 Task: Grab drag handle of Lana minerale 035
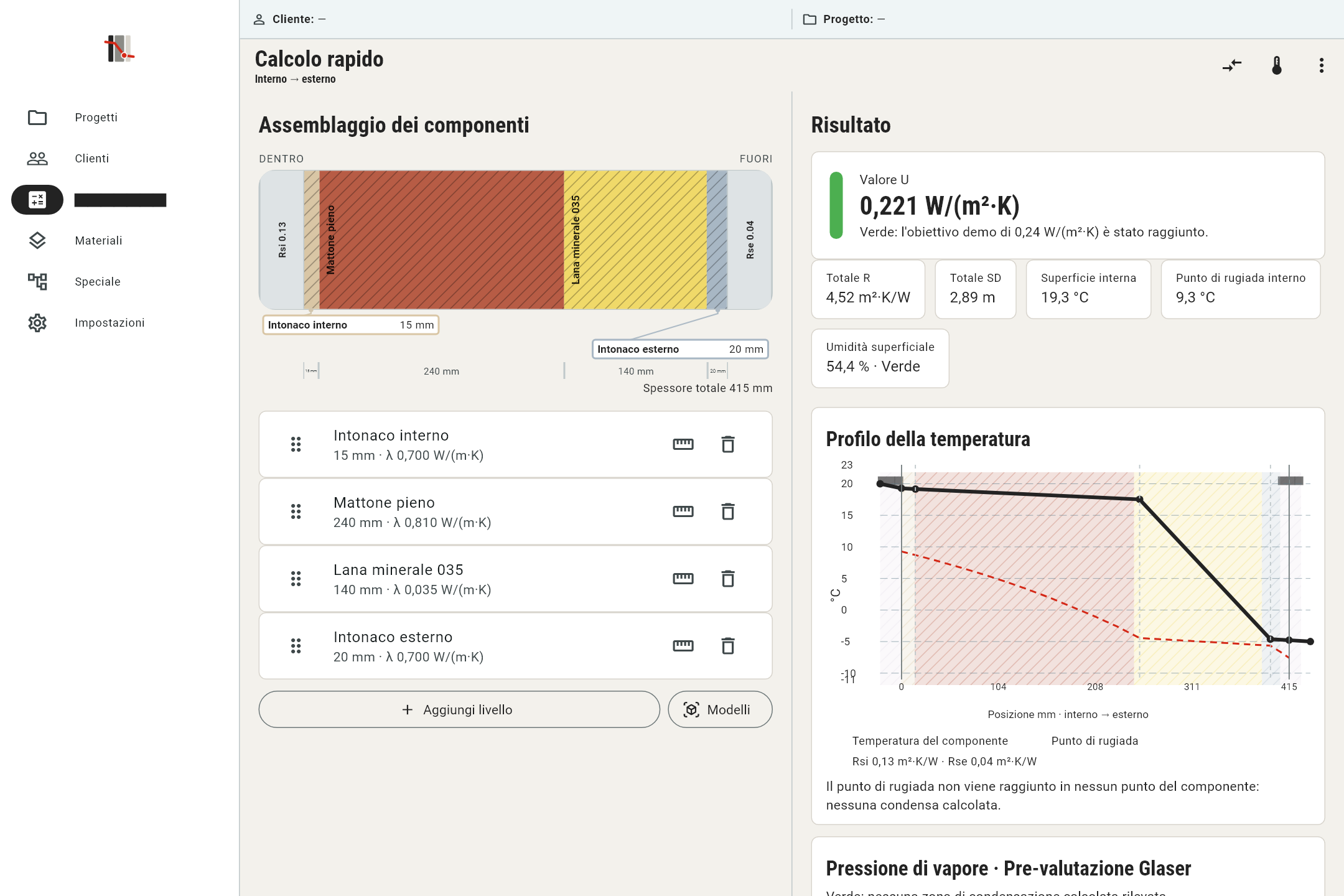click(x=296, y=579)
